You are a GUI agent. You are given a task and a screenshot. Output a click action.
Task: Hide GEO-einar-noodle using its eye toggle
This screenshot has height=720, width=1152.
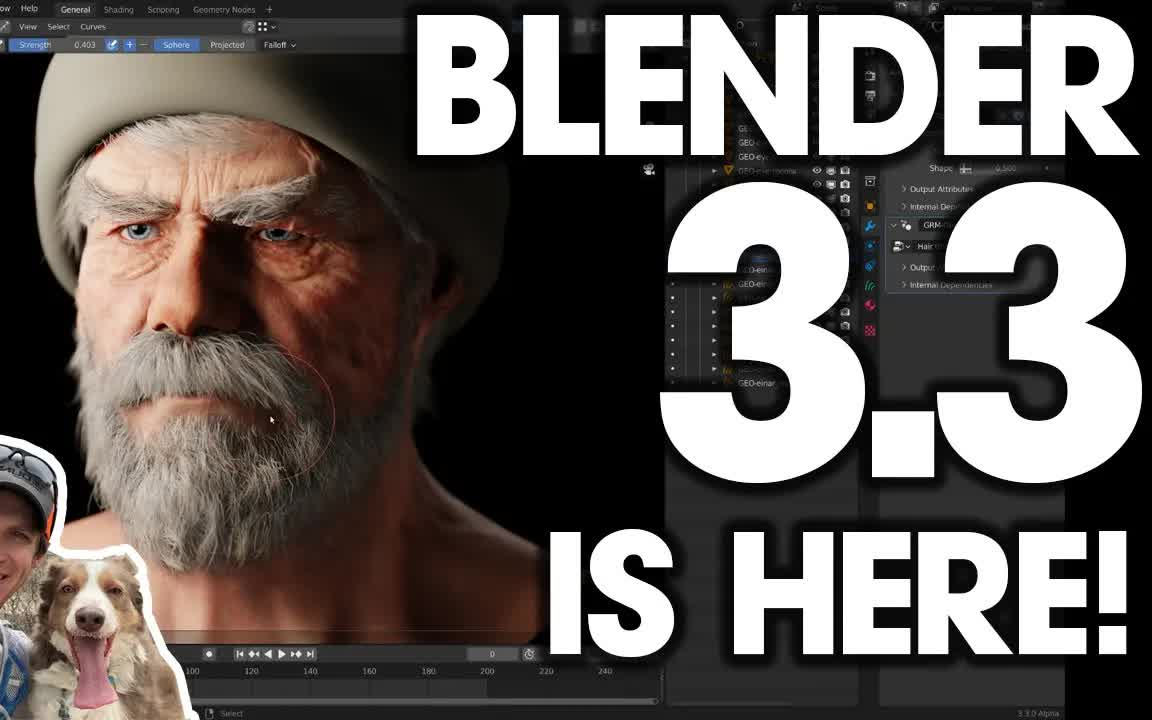pyautogui.click(x=815, y=170)
